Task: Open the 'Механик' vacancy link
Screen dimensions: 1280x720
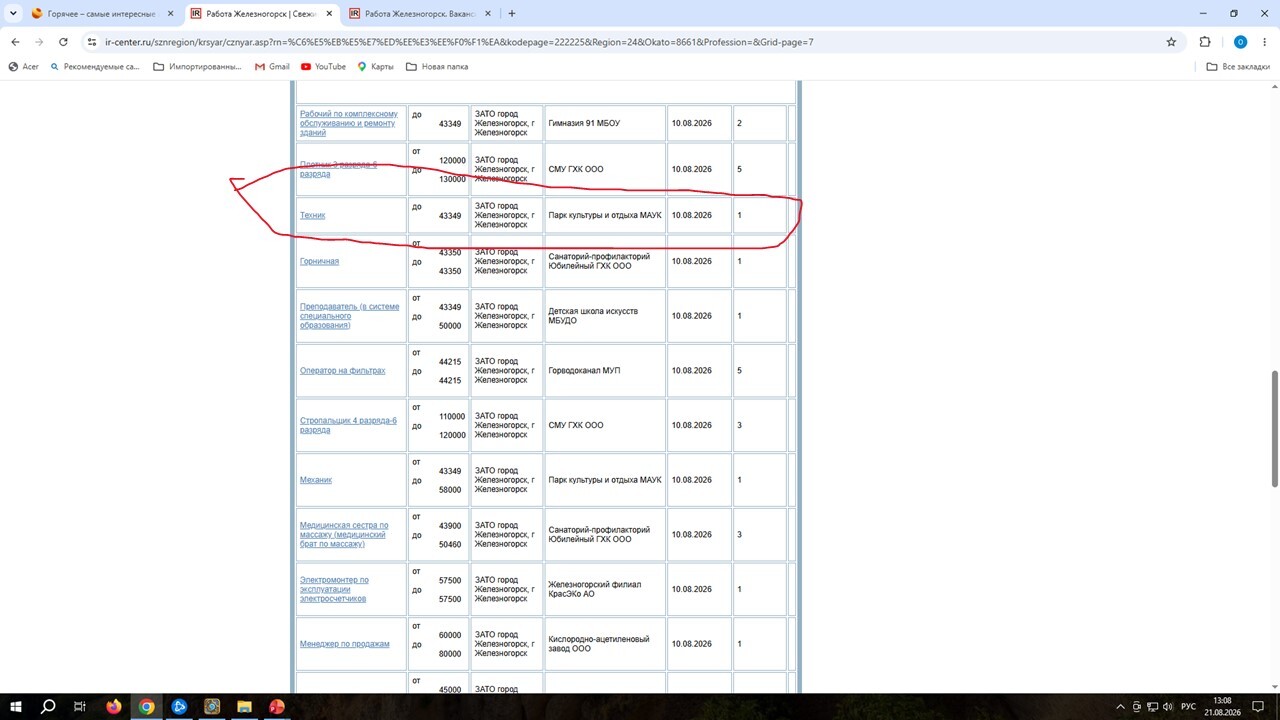Action: point(316,480)
